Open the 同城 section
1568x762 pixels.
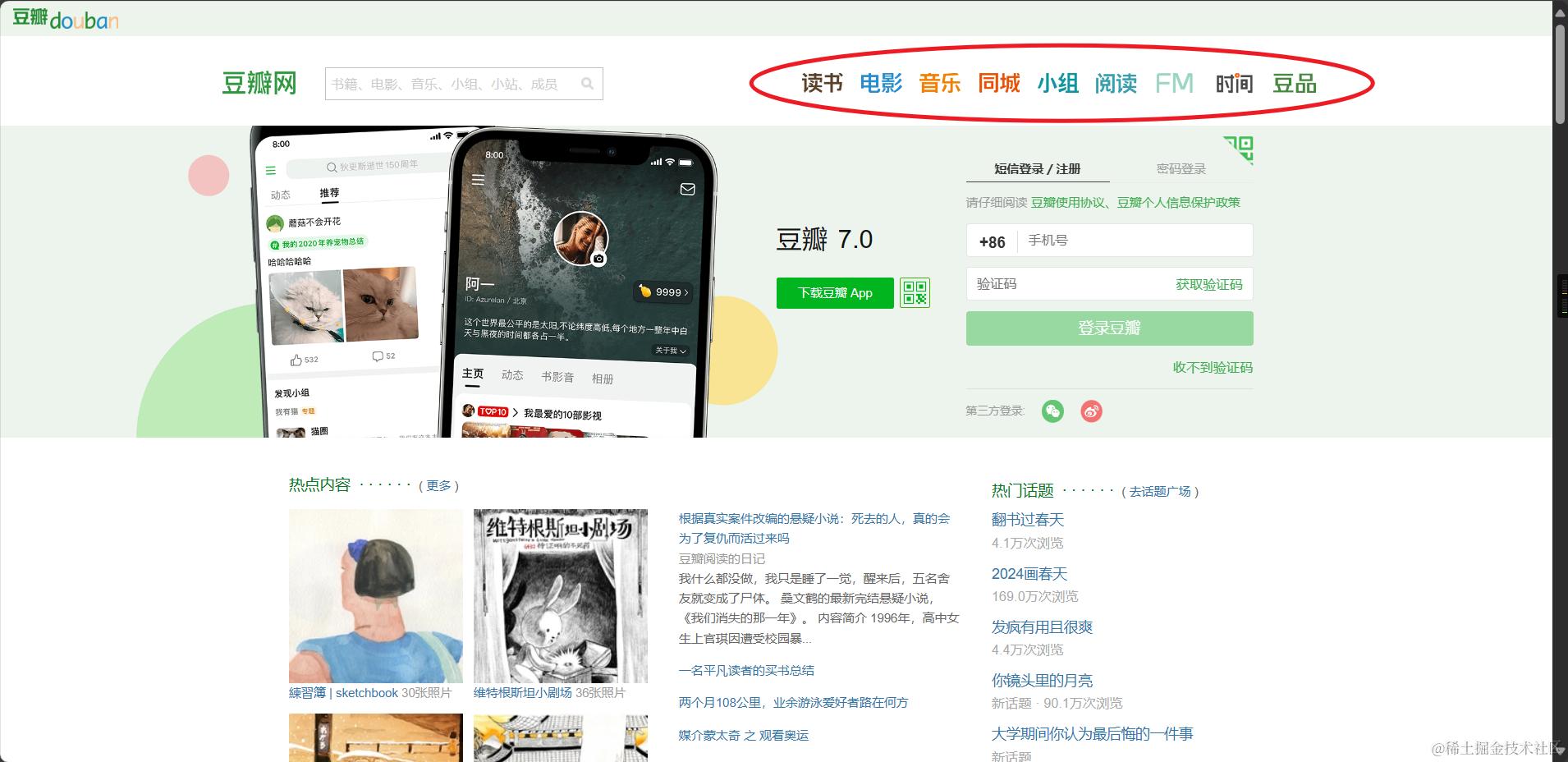tap(999, 83)
